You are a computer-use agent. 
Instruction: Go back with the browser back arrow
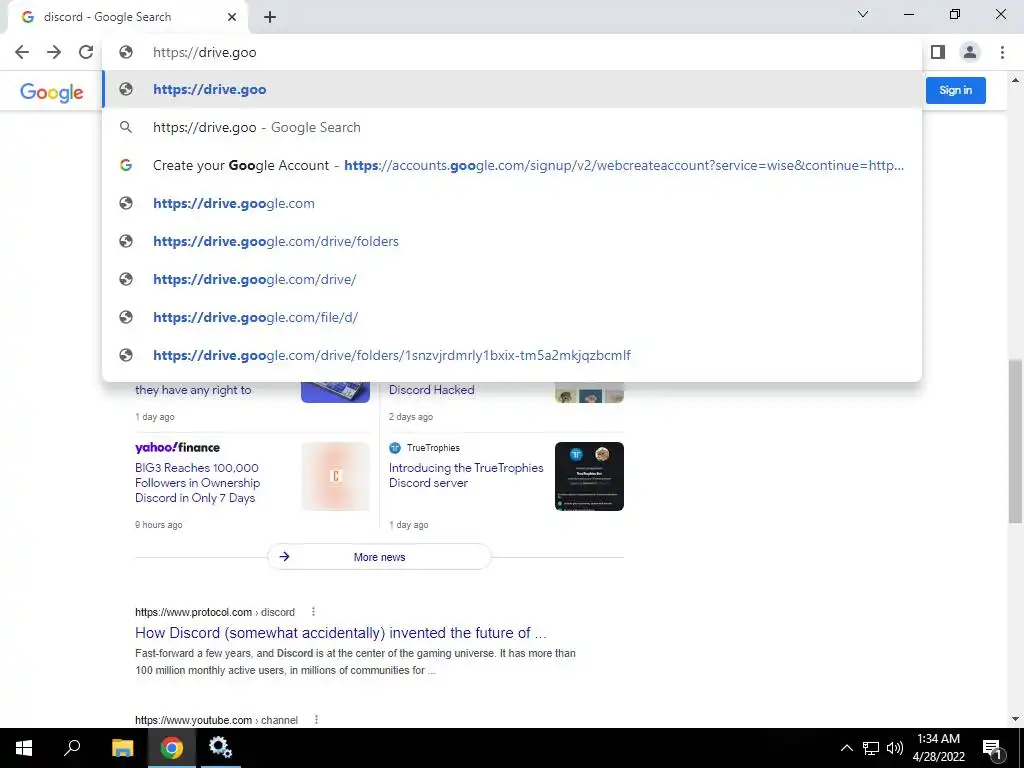(x=22, y=52)
